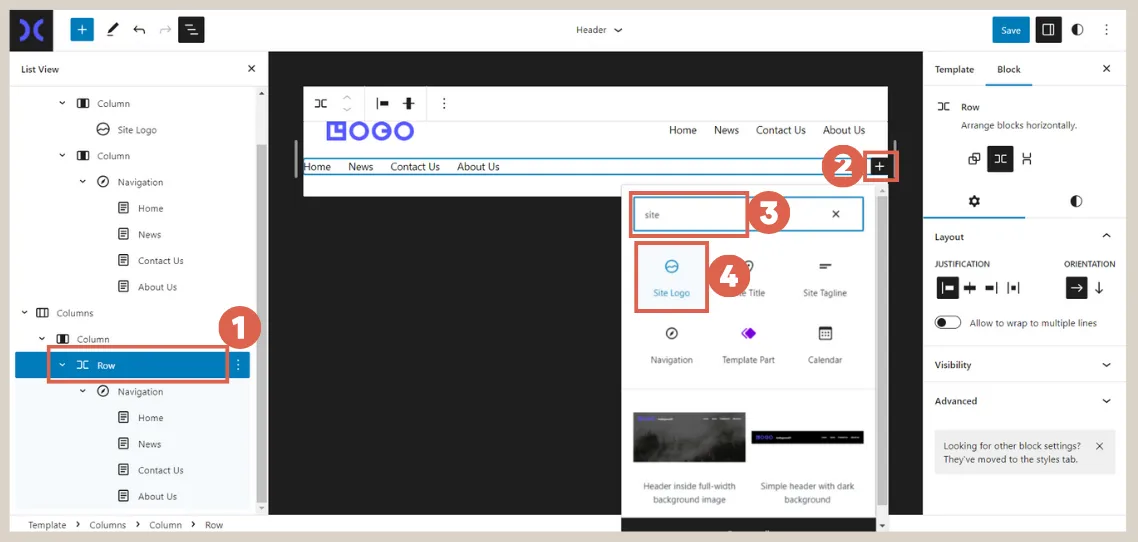The height and width of the screenshot is (542, 1138).
Task: Click the move up arrow in block toolbar
Action: coord(347,97)
